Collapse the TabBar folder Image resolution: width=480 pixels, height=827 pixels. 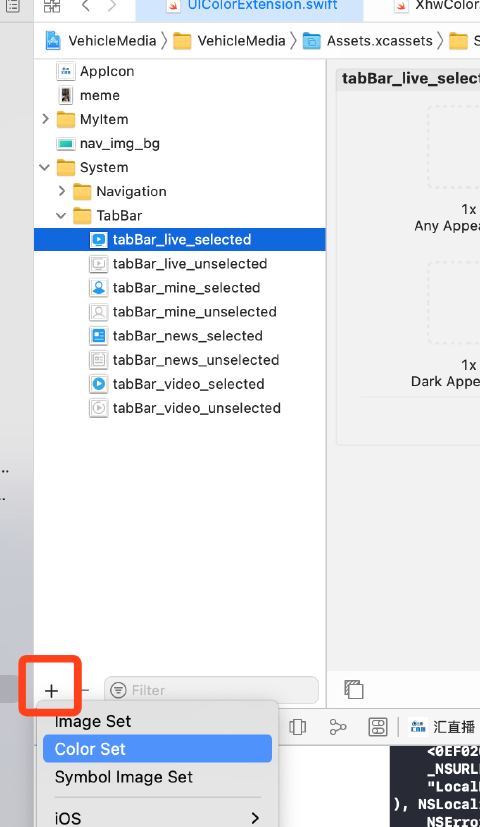61,216
